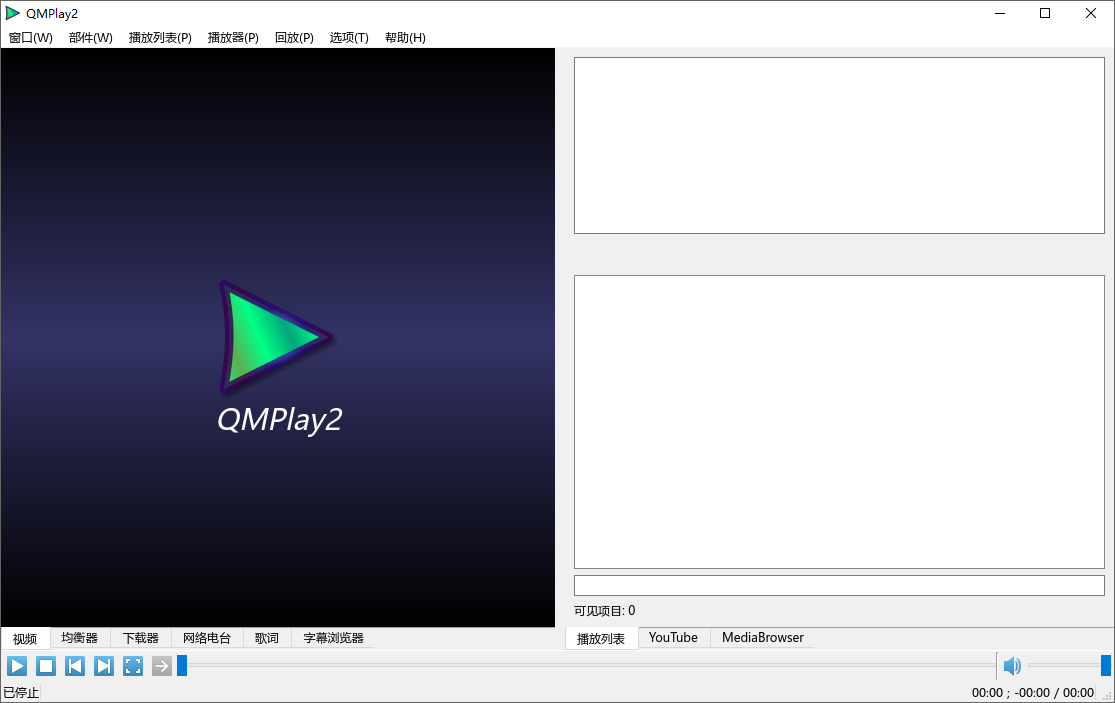Minimize the QMPlay2 window
The image size is (1115, 703).
1000,13
